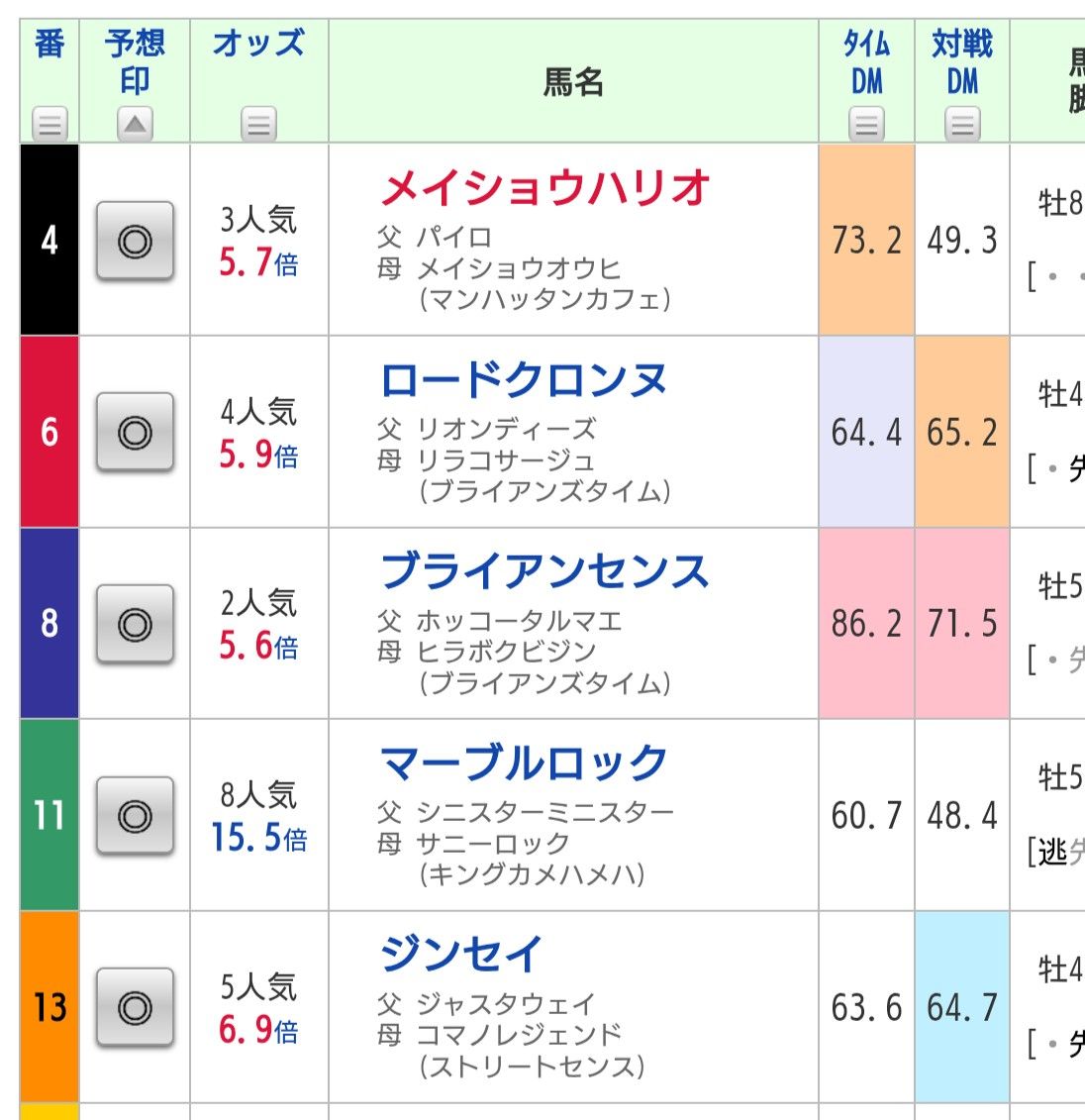Toggle prediction mark for ジンセイ
The image size is (1085, 1120).
[135, 1008]
